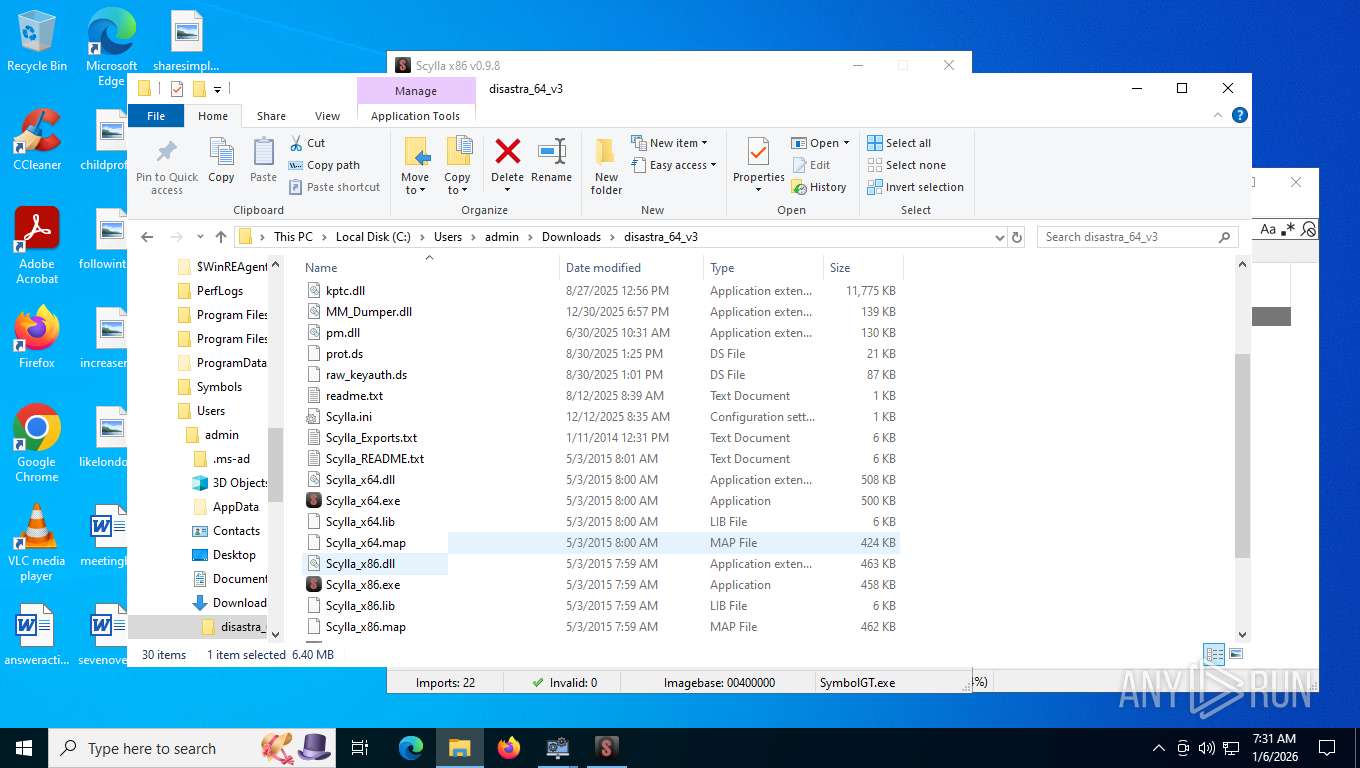1360x768 pixels.
Task: Sort by Type column header
Action: (x=763, y=267)
